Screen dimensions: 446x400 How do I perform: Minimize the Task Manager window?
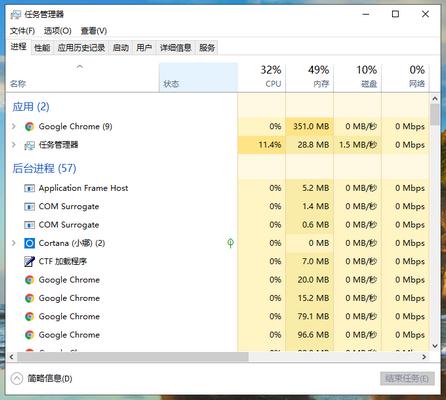click(366, 14)
